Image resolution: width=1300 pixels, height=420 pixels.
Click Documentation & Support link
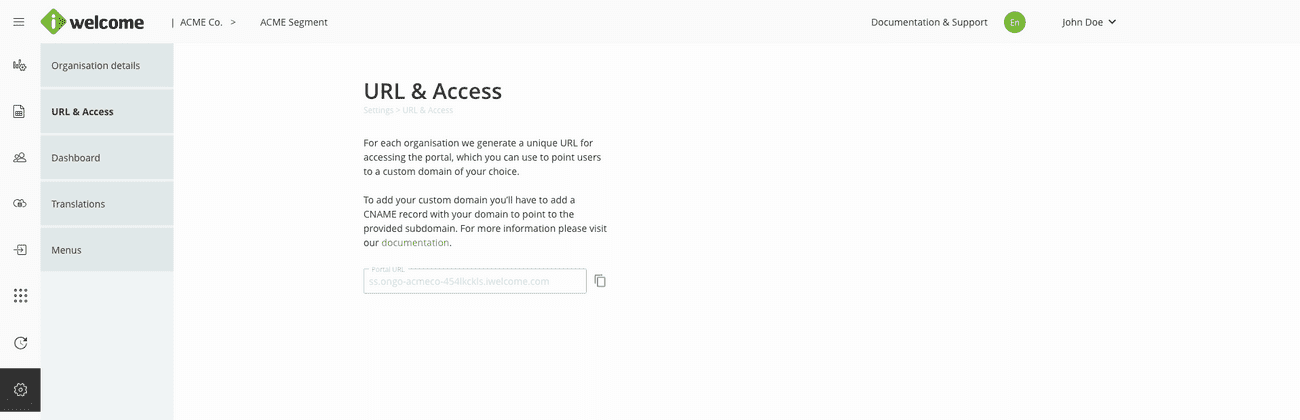point(929,22)
